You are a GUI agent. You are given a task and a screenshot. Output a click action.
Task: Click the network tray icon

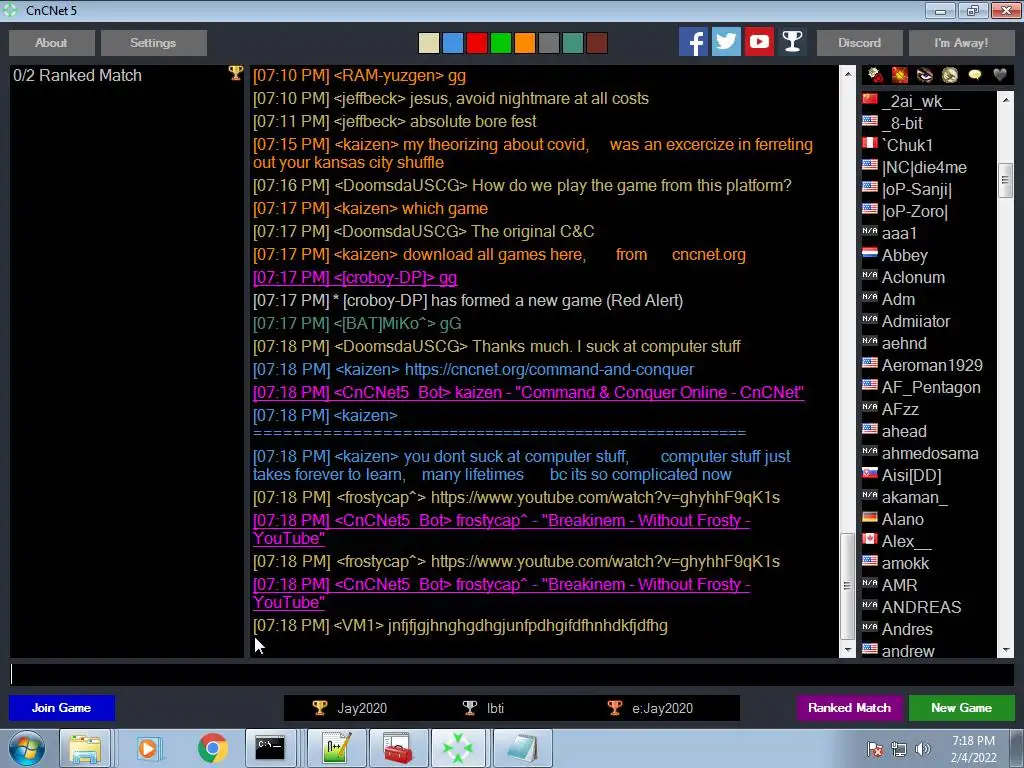coord(899,749)
